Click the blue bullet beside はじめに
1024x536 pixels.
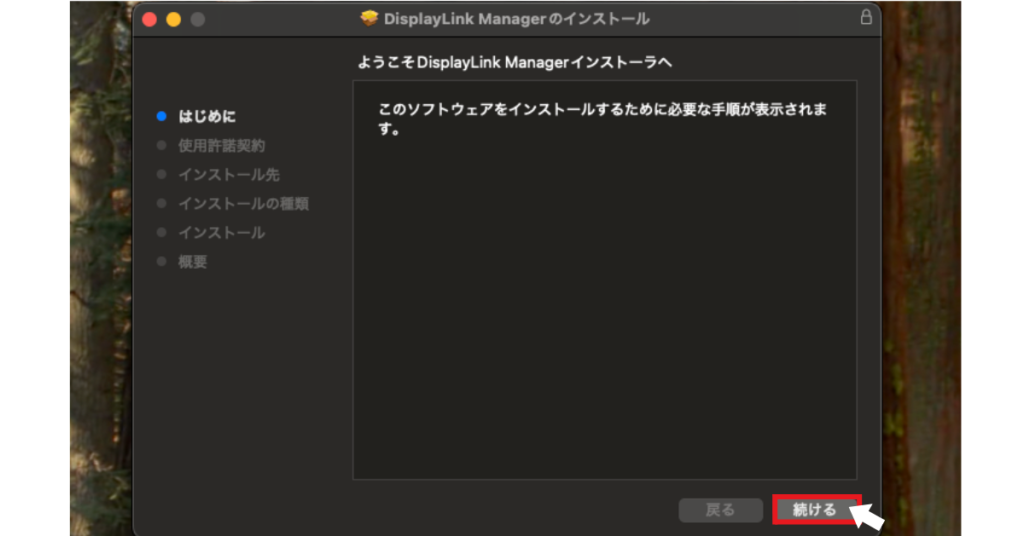(x=161, y=117)
